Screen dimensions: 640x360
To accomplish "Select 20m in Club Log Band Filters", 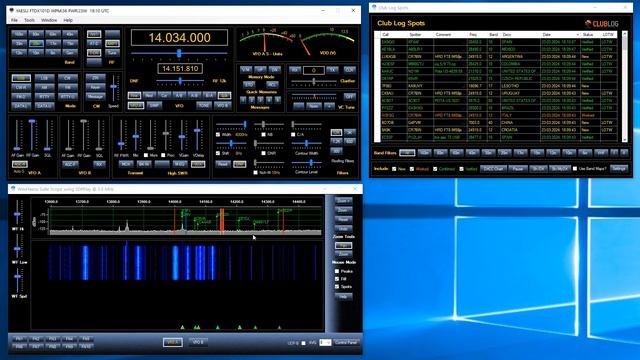I will [504, 153].
